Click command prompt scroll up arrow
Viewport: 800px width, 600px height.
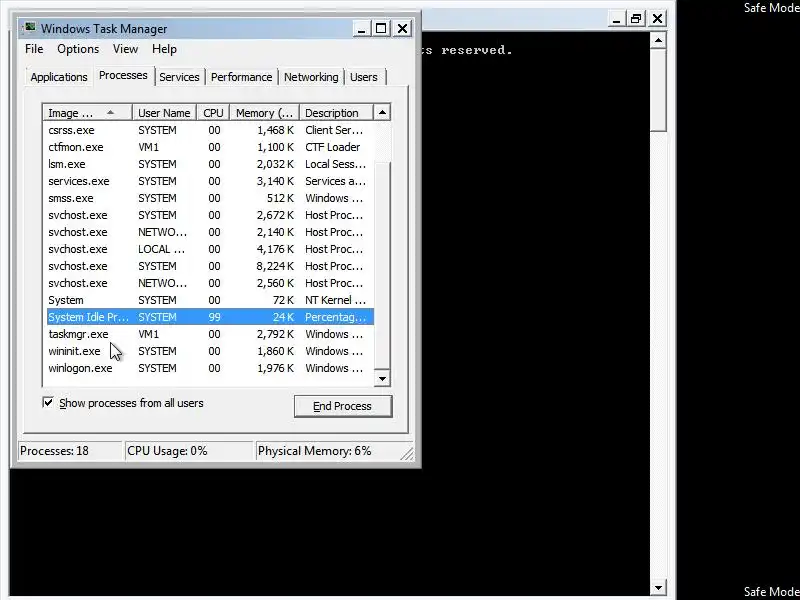pos(658,40)
